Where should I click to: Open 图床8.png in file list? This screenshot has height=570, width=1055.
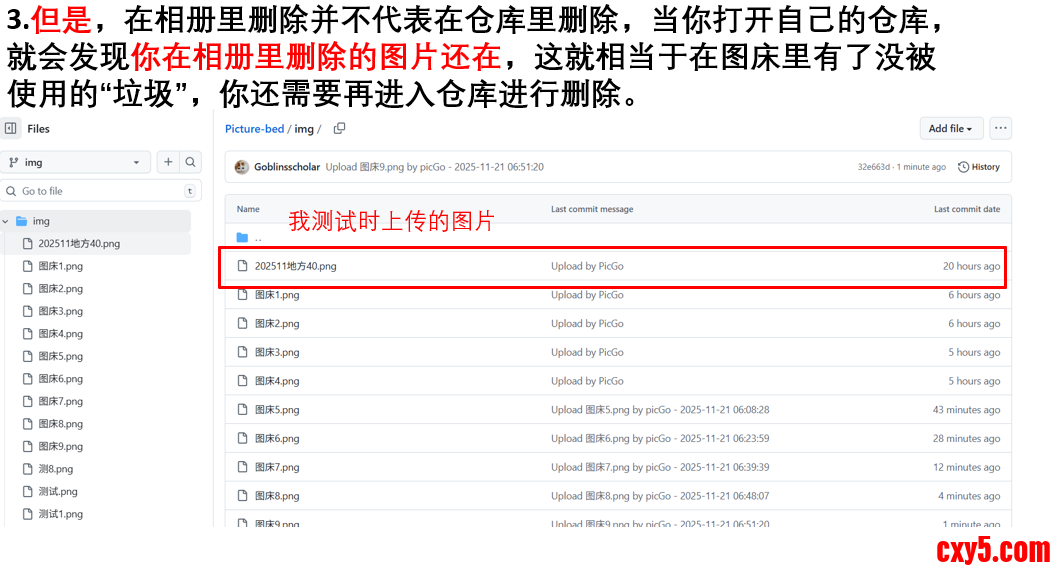[x=277, y=496]
